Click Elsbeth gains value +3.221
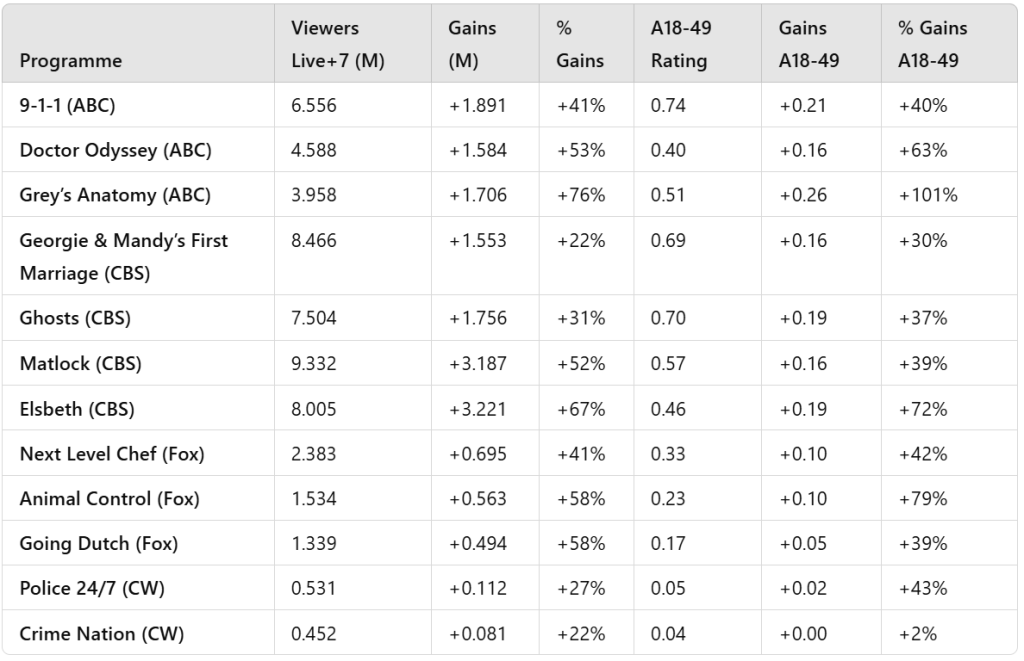The width and height of the screenshot is (1024, 661). point(477,408)
